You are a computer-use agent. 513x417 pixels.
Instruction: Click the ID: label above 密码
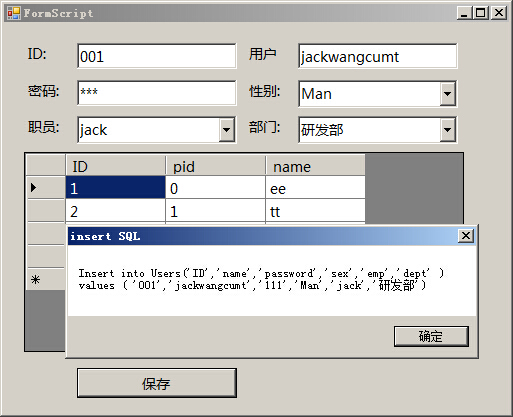[37, 54]
